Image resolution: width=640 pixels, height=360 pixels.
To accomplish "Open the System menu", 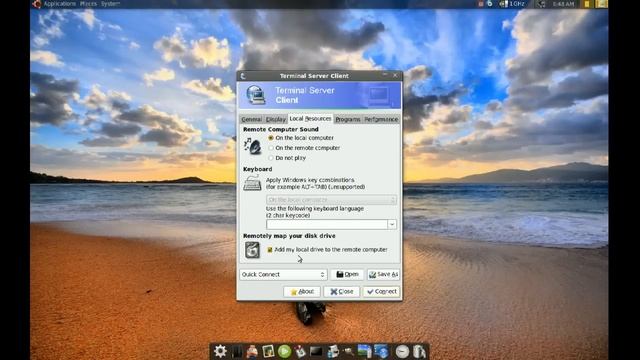I will pyautogui.click(x=110, y=4).
